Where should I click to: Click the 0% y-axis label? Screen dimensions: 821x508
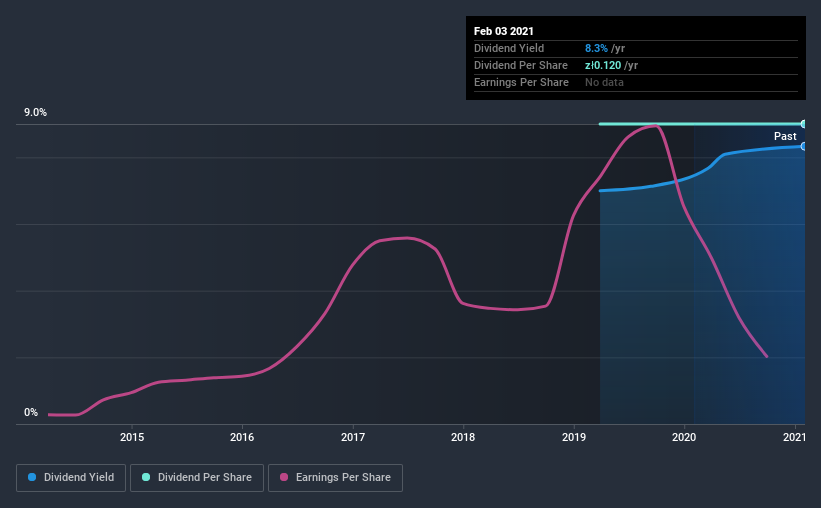(31, 412)
